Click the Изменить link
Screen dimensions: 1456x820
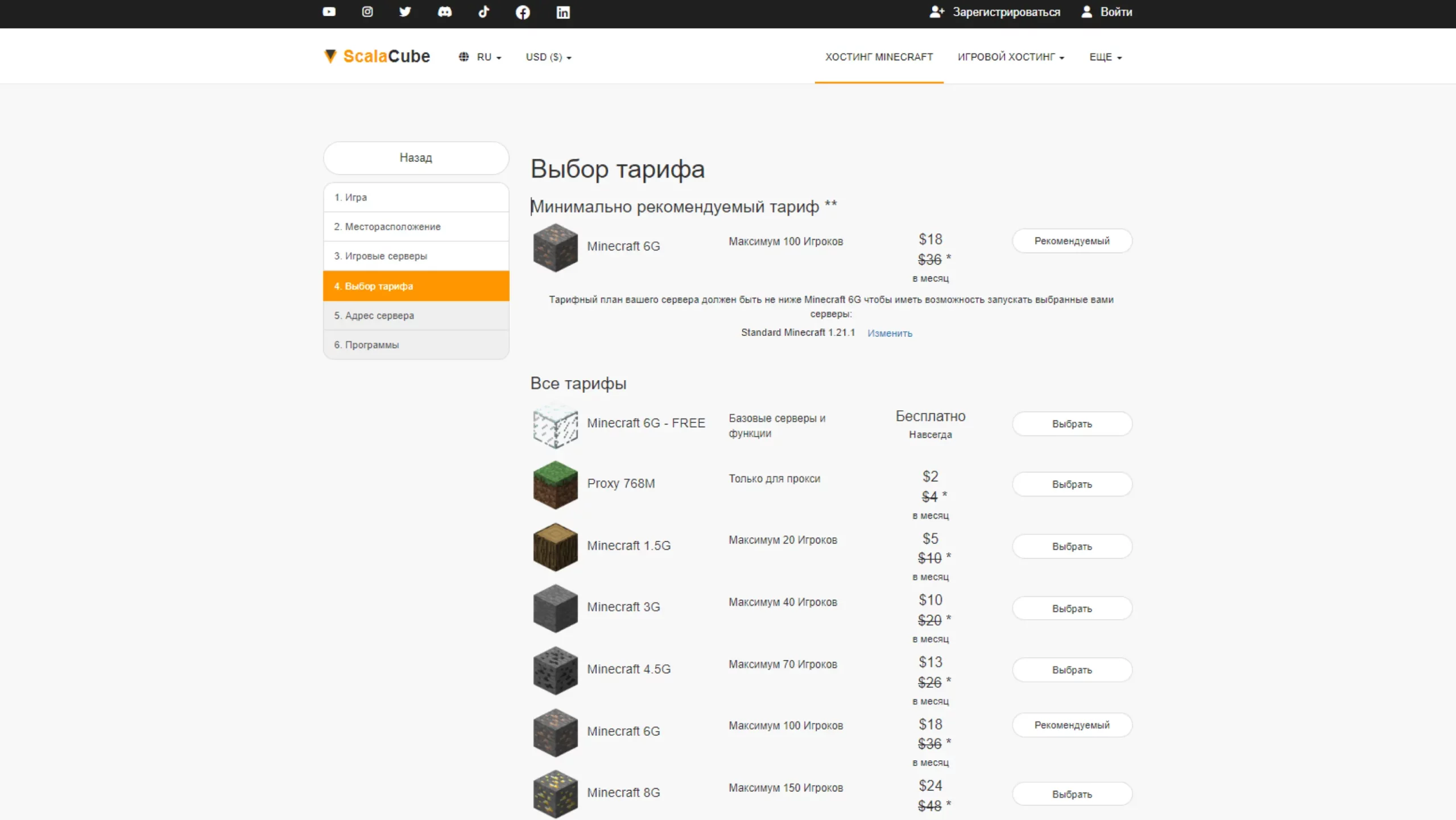coord(890,333)
